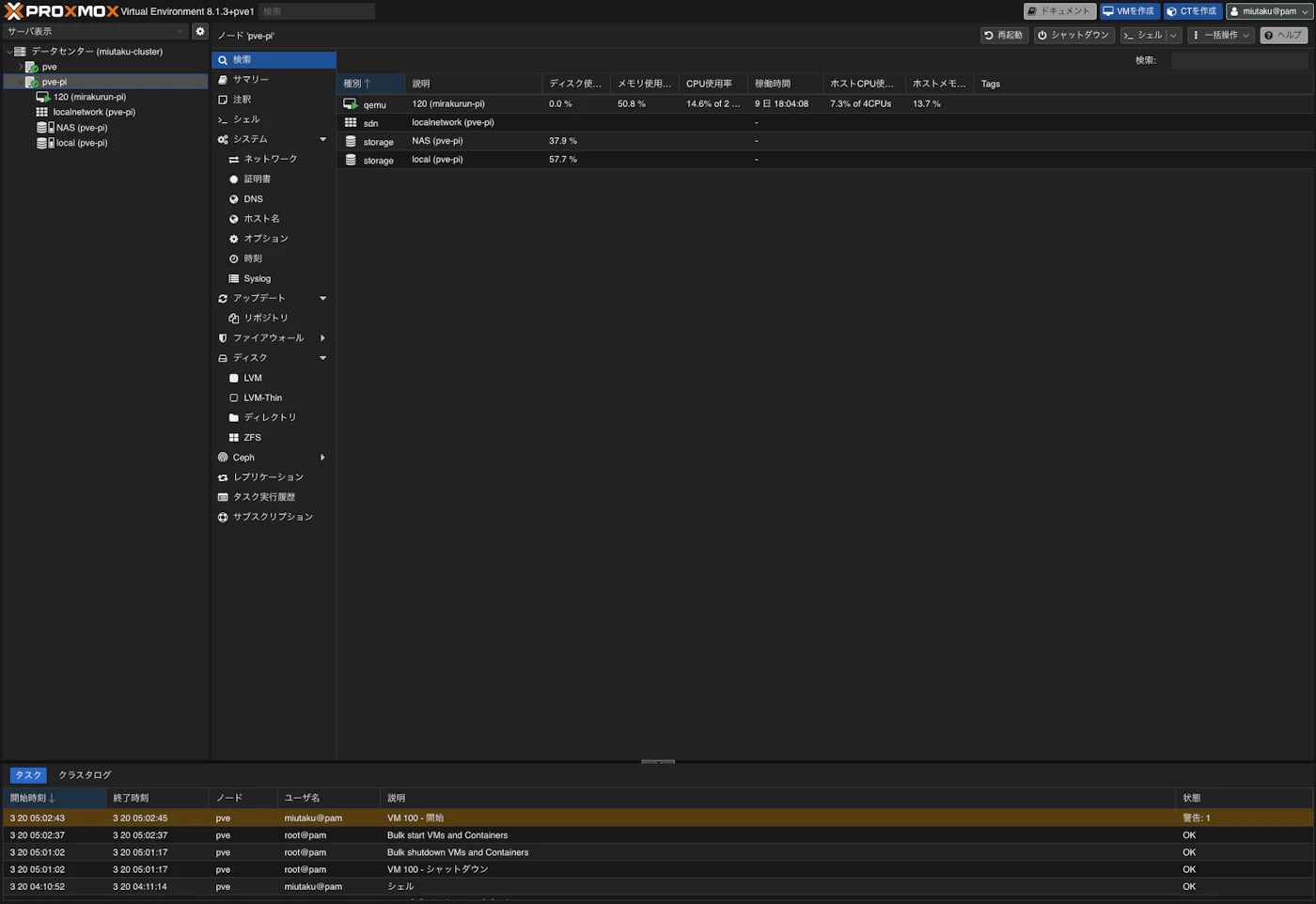Select the Bulk shutdown VMs and Containers task
The height and width of the screenshot is (904, 1316).
[x=658, y=852]
